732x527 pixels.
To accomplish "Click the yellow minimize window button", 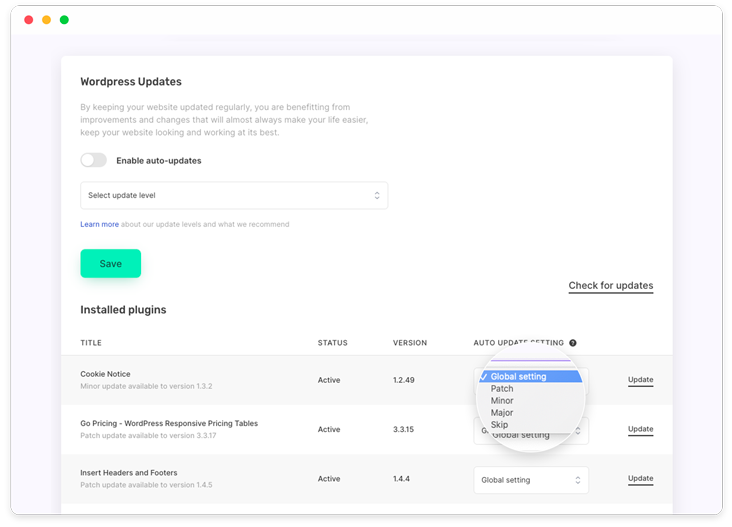I will coord(47,20).
